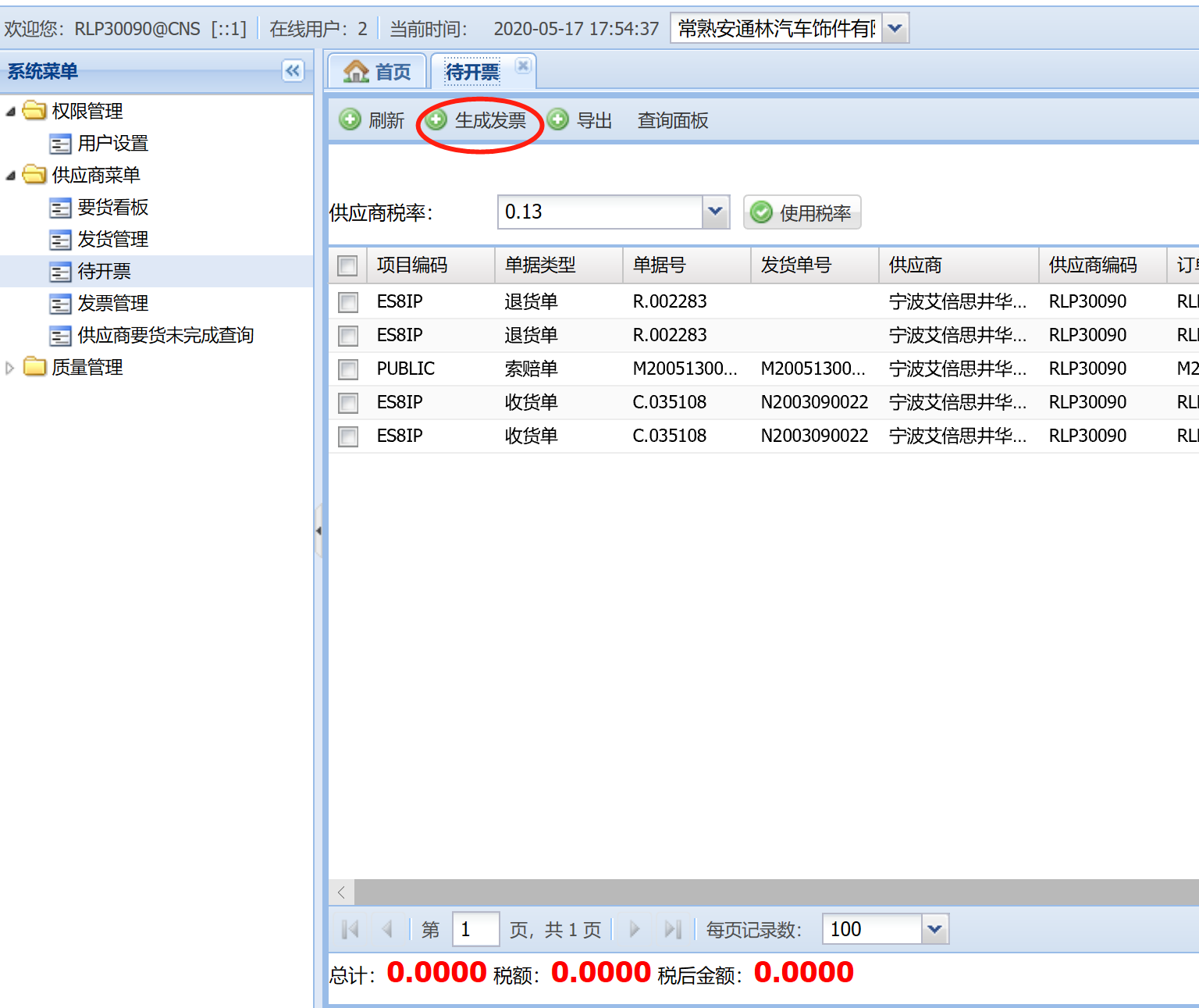Click the 导出 export button
The image size is (1199, 1008).
click(x=580, y=120)
